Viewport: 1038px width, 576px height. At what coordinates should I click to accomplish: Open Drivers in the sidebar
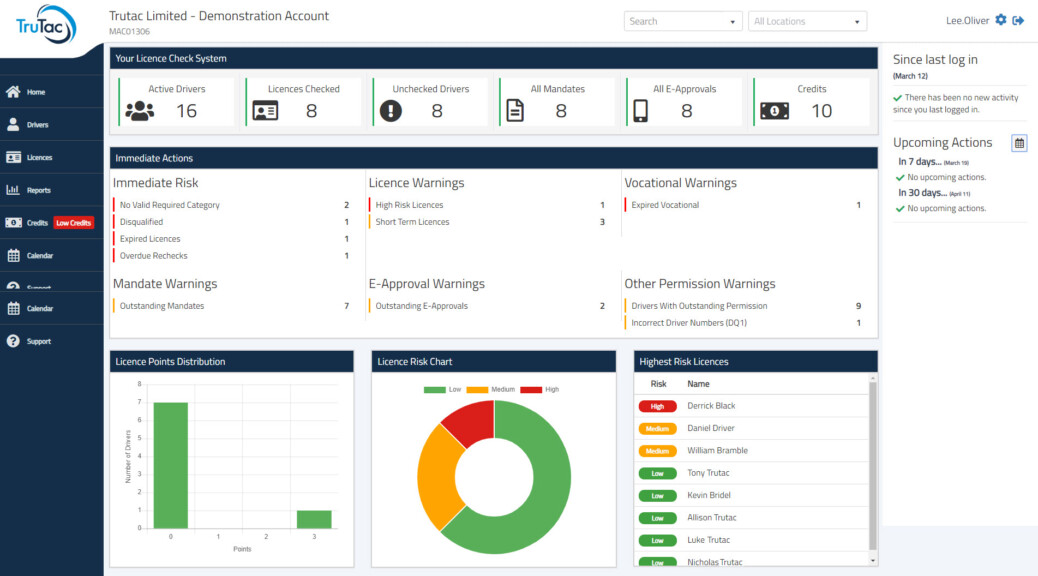click(x=37, y=125)
